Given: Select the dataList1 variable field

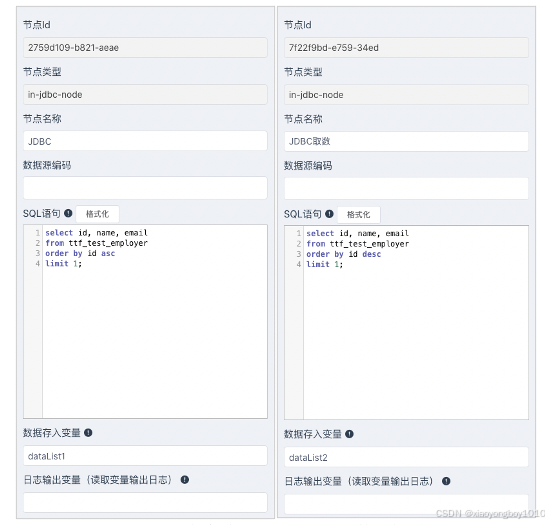Looking at the screenshot, I should pyautogui.click(x=145, y=456).
